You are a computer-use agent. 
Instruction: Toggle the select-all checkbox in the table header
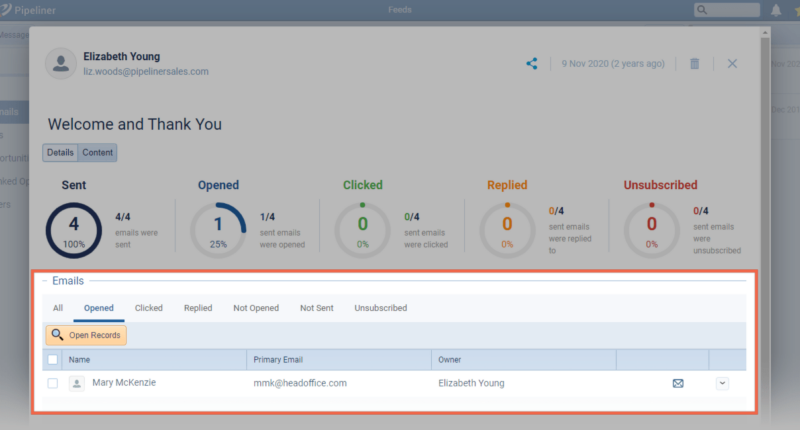53,359
